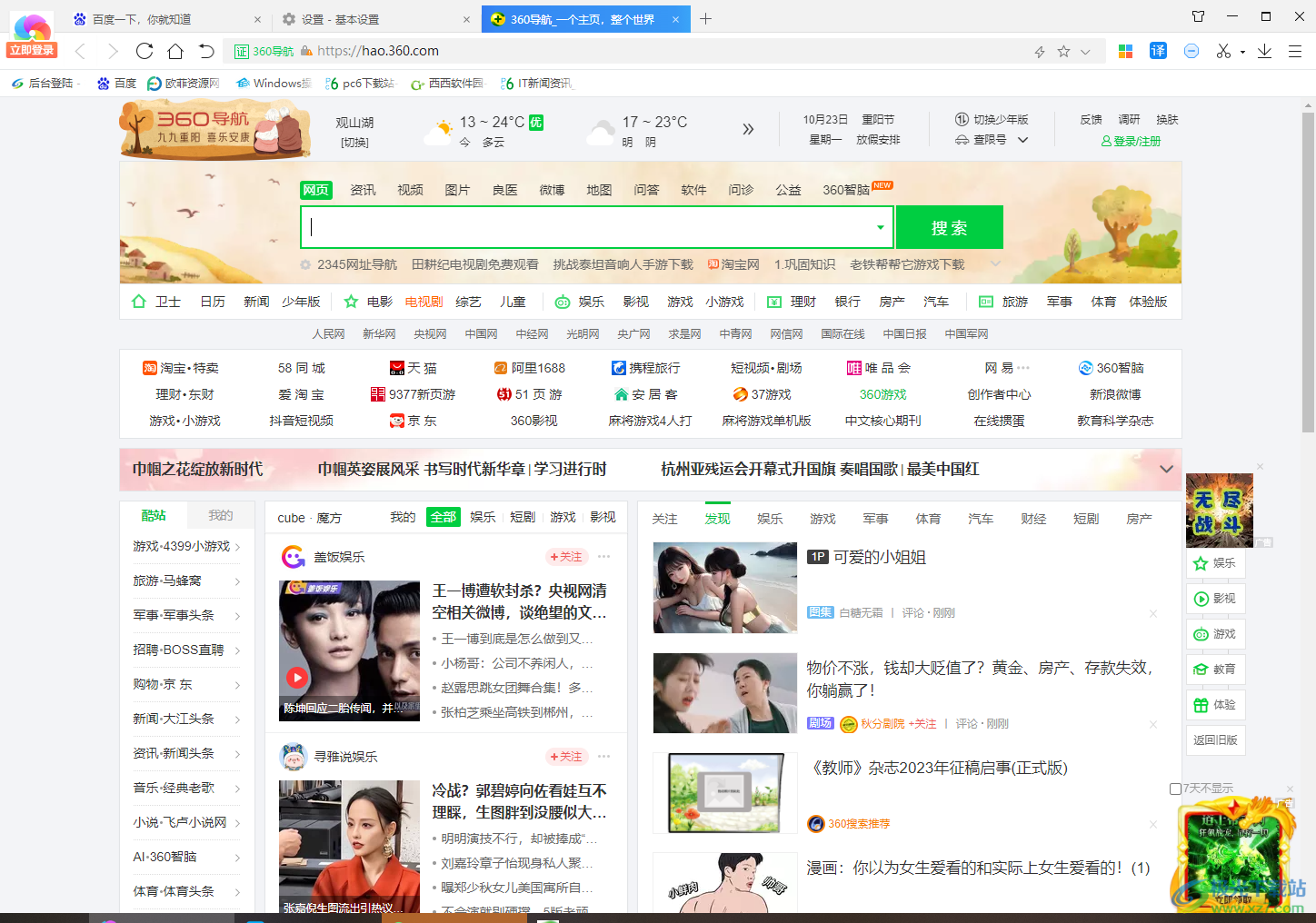This screenshot has height=923, width=1316.
Task: Expand the 查限号 dropdown
Action: point(1022,140)
